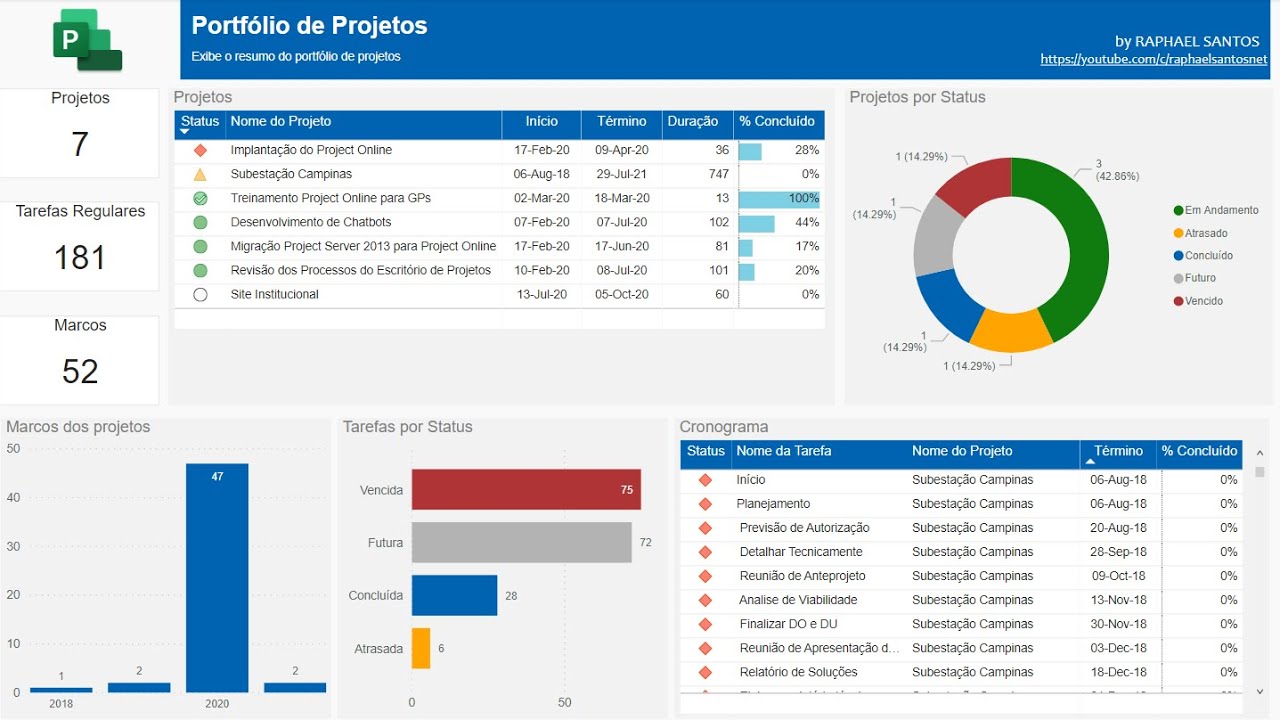This screenshot has width=1280, height=720.
Task: Click the 2018 bar in Marcos dos projetos
Action: click(x=61, y=690)
